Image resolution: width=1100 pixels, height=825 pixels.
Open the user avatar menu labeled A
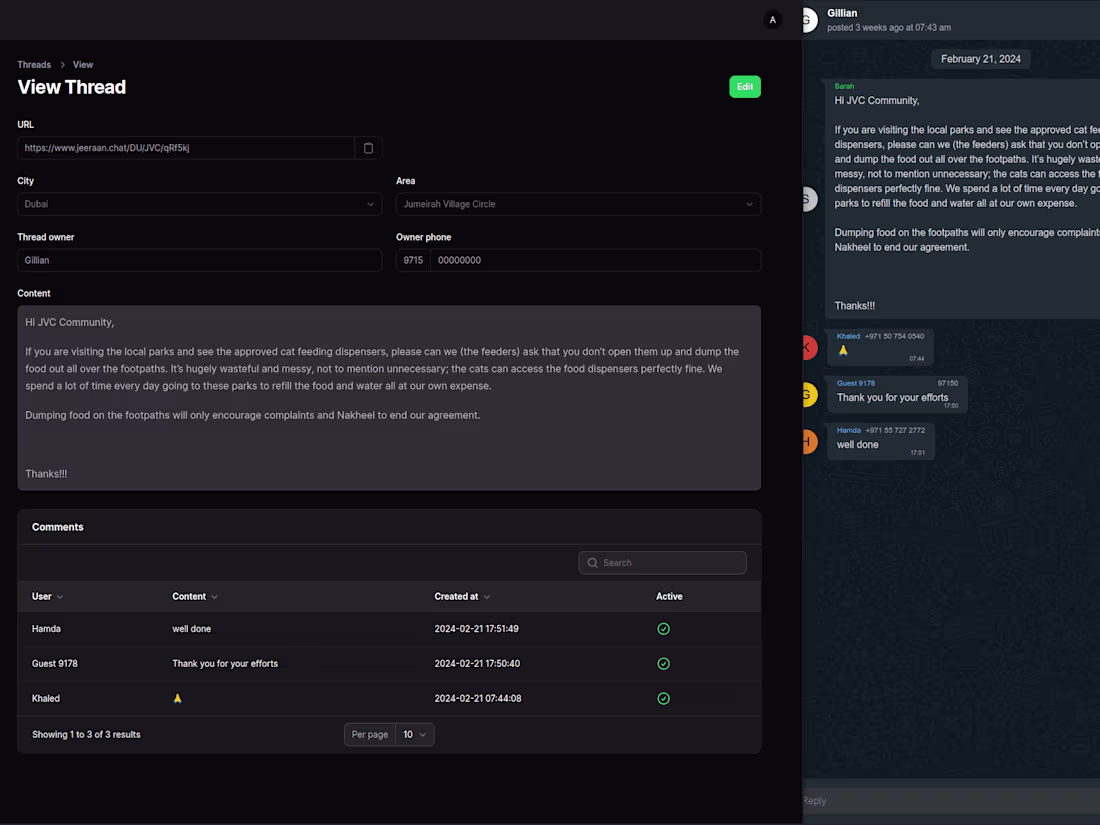point(772,20)
